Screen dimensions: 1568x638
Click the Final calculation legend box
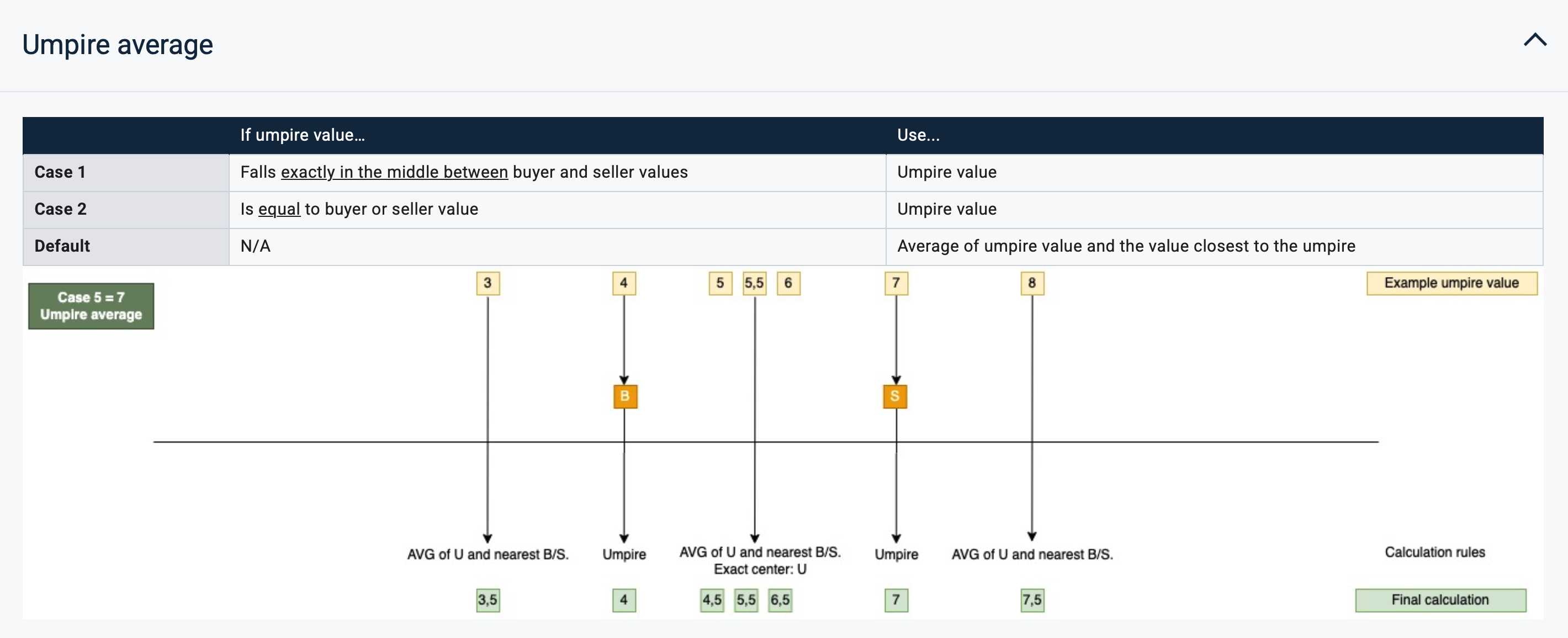point(1439,600)
